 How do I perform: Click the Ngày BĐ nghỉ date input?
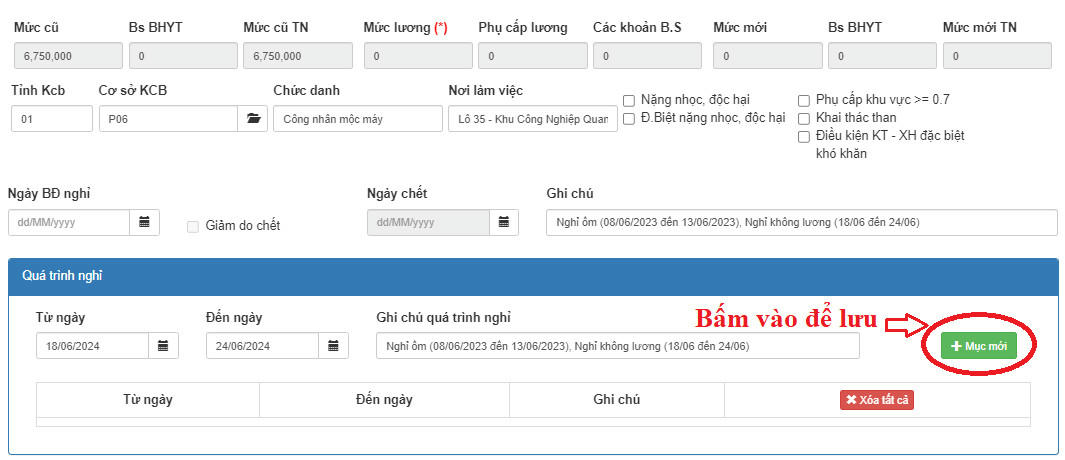69,222
